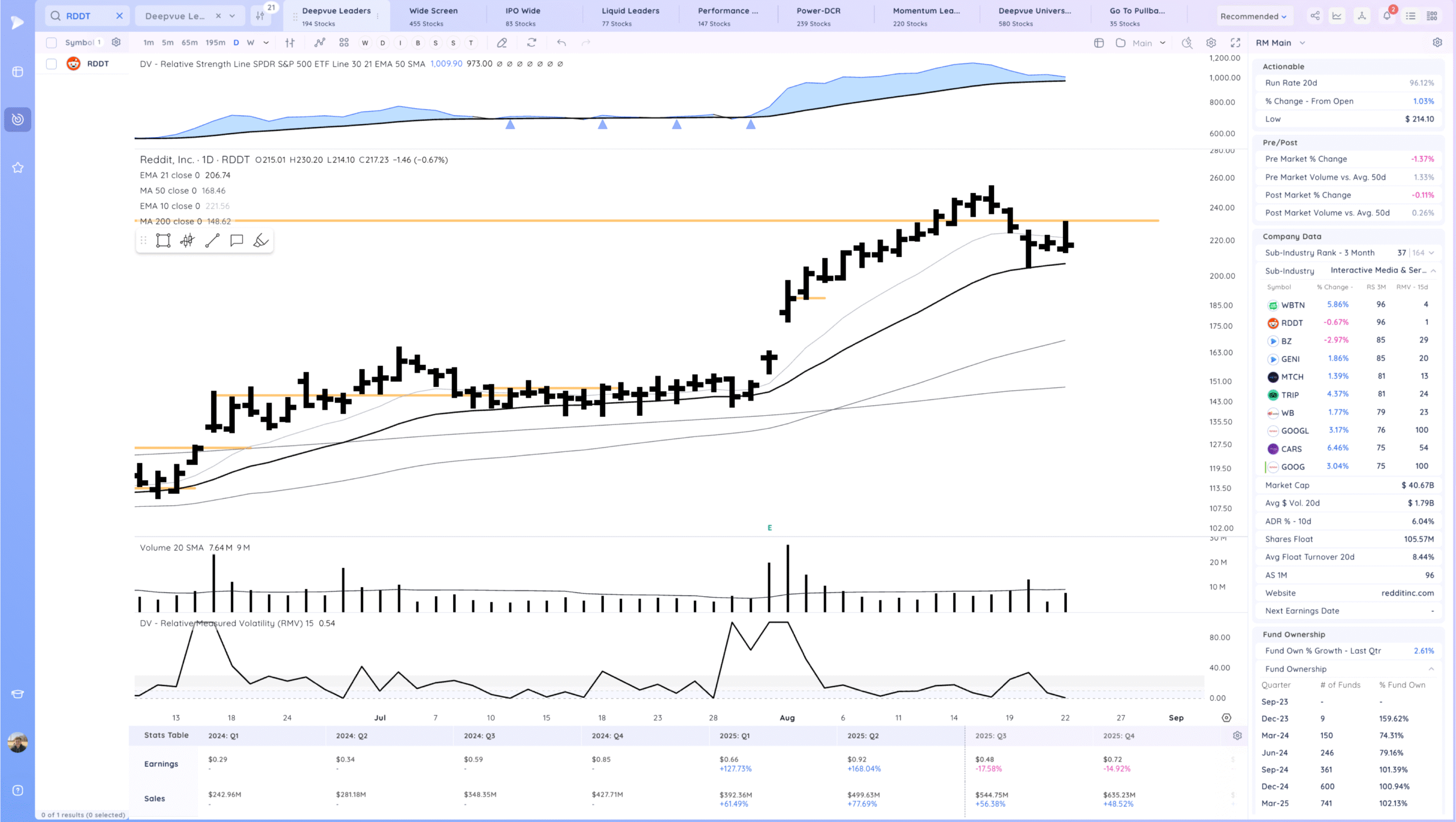The height and width of the screenshot is (822, 1456).
Task: Open chart settings gear icon
Action: tap(1211, 43)
